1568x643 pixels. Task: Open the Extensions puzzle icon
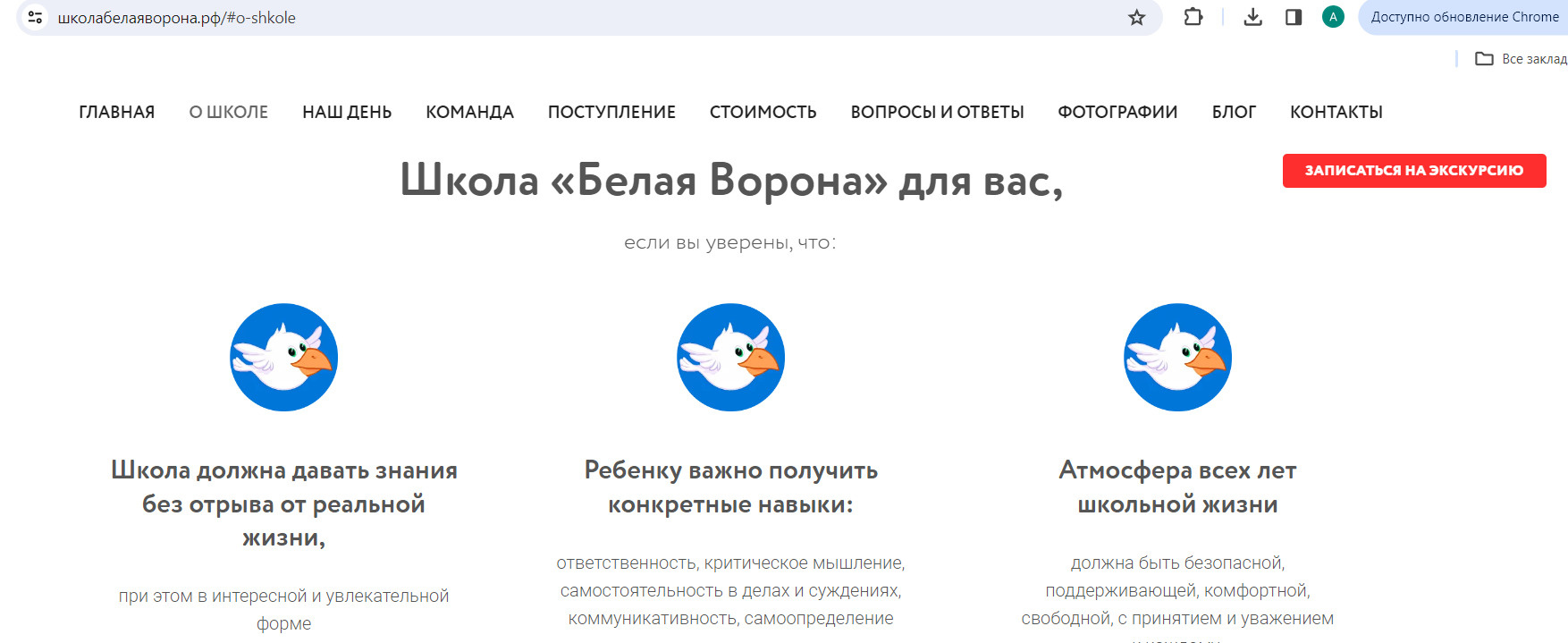pyautogui.click(x=1193, y=17)
